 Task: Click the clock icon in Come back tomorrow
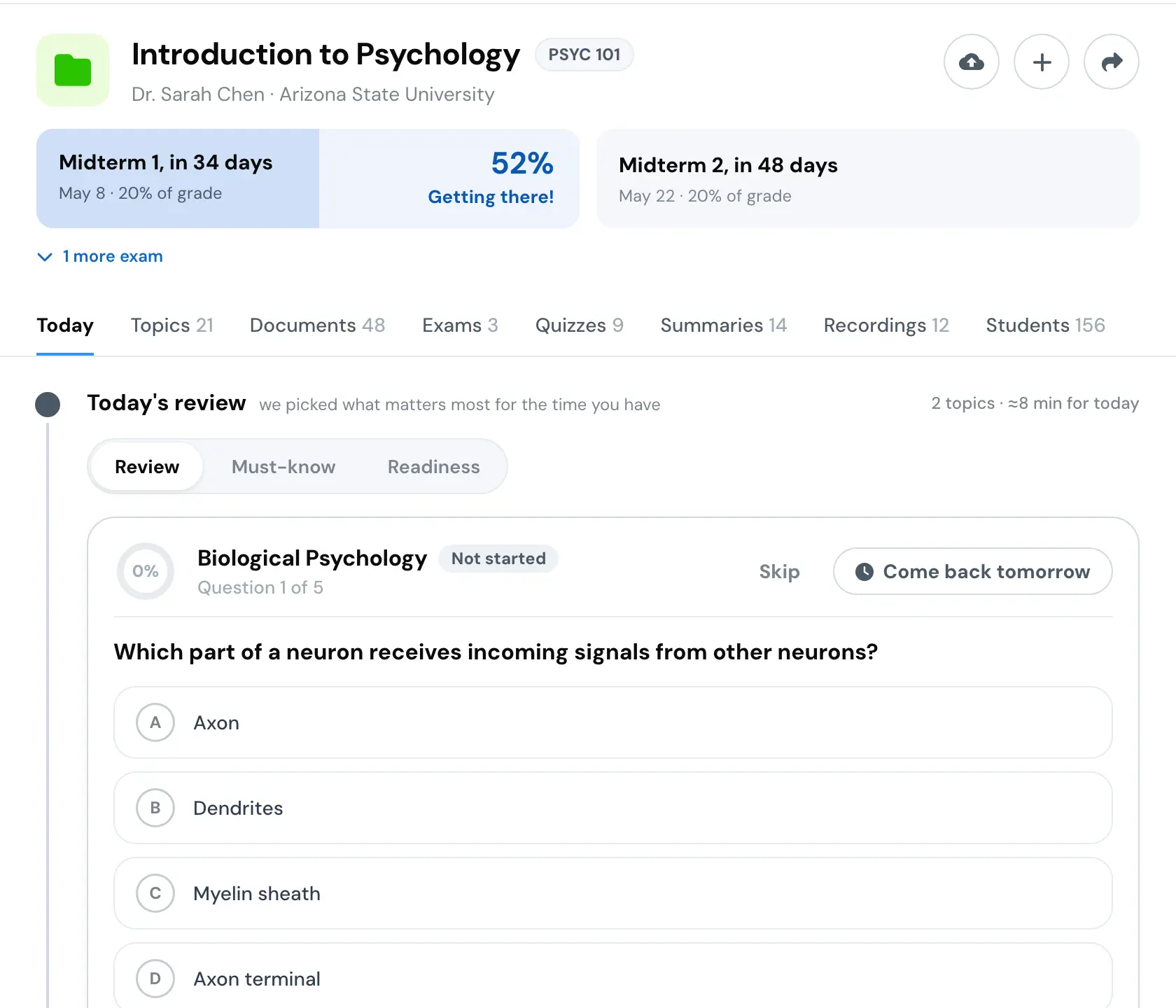864,572
